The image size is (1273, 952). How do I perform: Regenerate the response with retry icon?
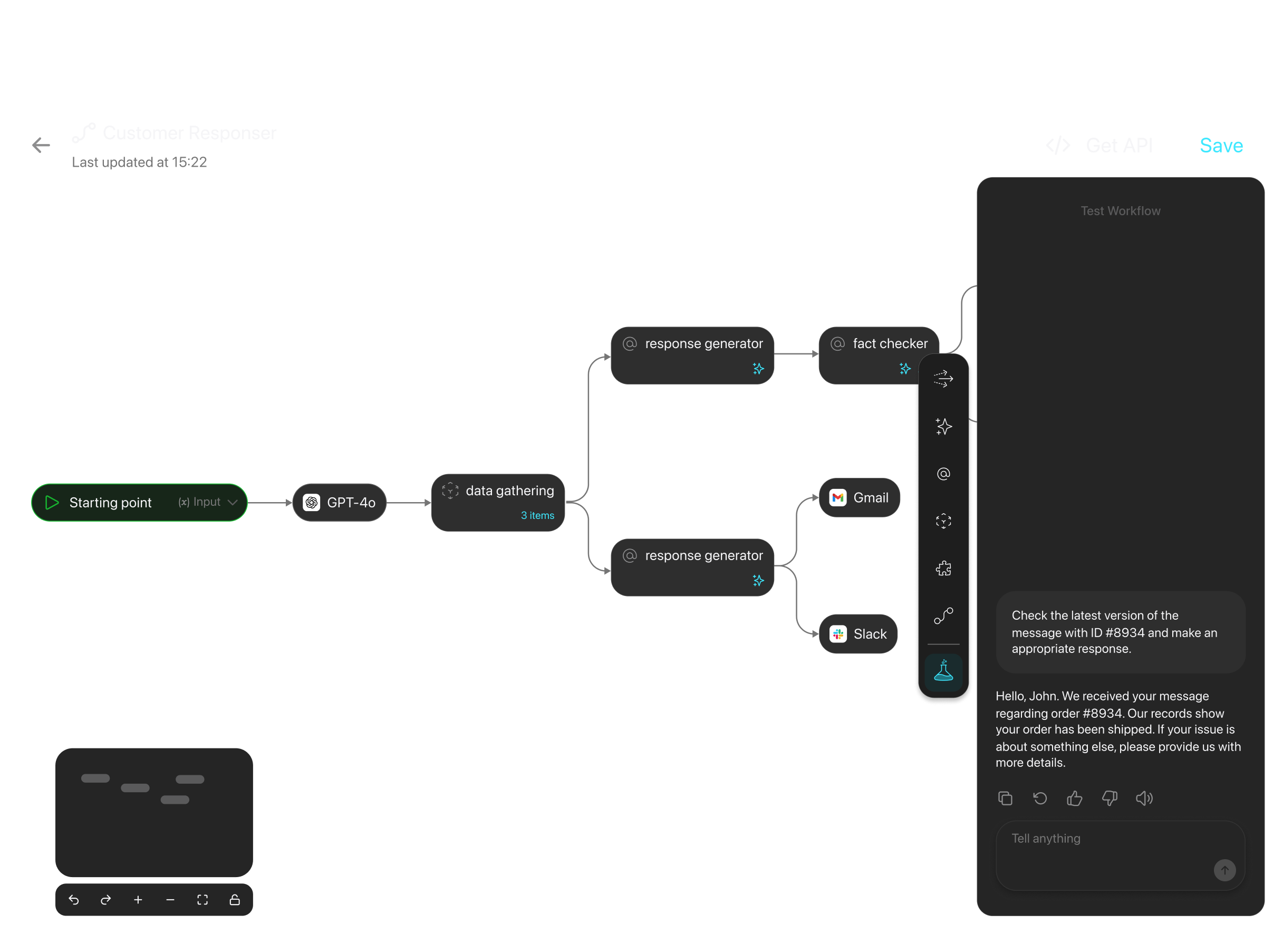(1039, 799)
